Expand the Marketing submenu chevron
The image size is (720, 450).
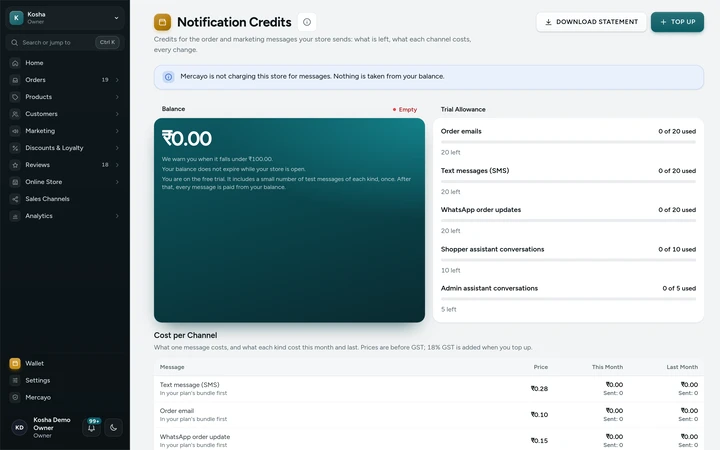click(x=117, y=131)
